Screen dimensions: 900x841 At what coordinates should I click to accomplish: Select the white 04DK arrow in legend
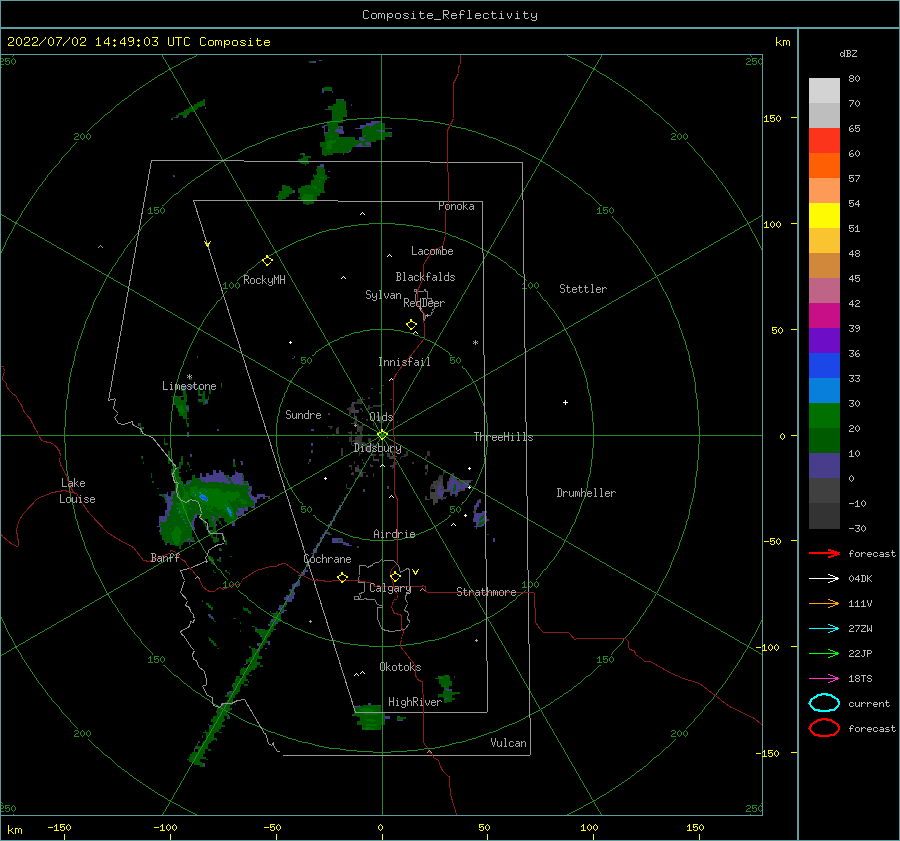[x=824, y=578]
